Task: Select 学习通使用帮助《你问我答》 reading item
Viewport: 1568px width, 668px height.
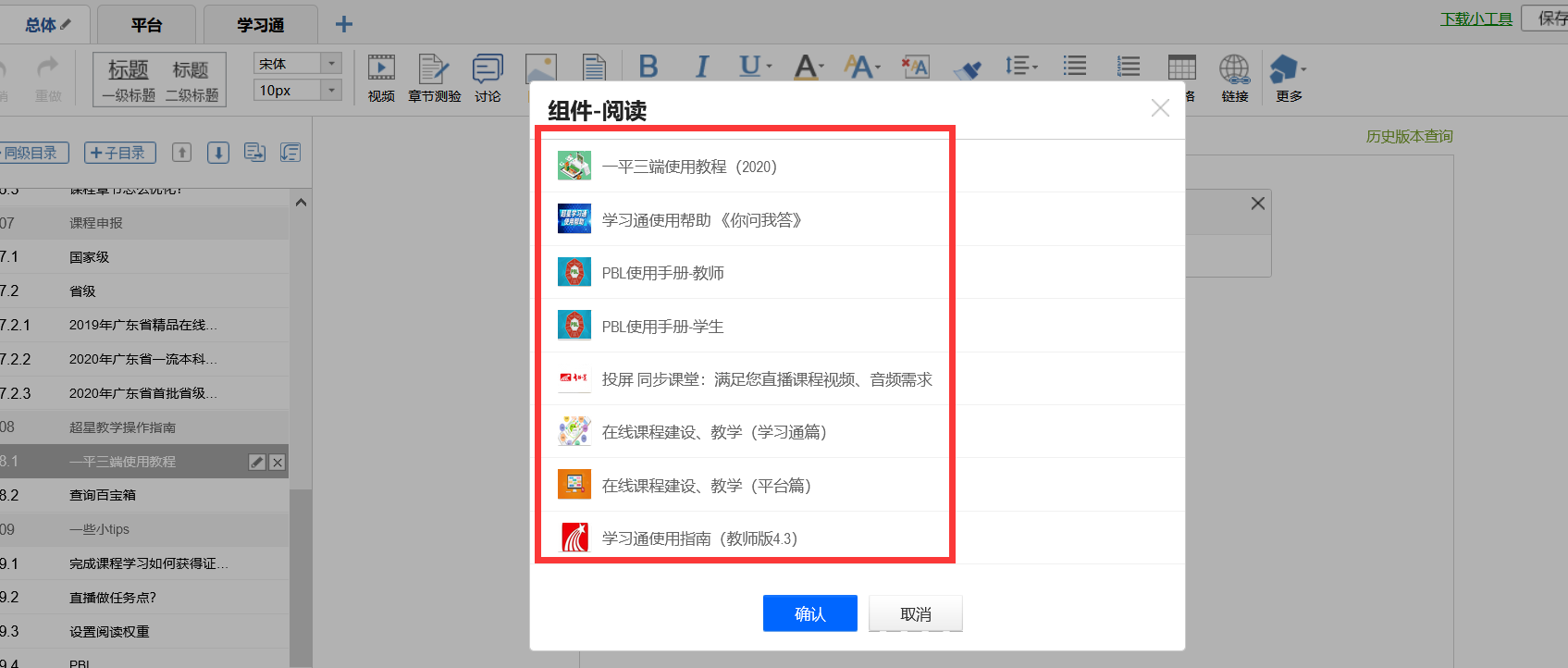Action: point(858,219)
